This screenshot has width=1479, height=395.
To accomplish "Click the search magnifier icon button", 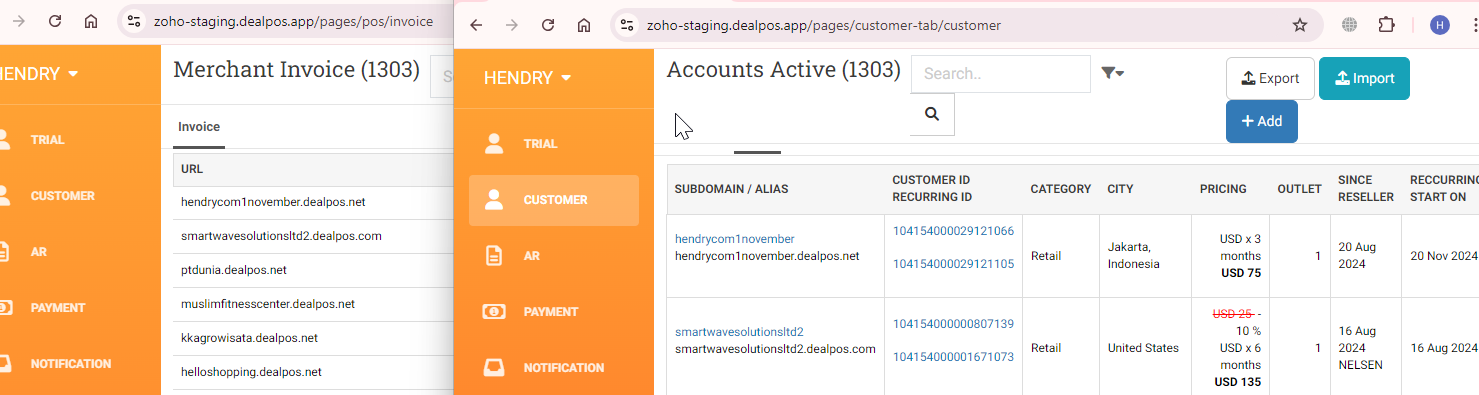I will pos(932,114).
